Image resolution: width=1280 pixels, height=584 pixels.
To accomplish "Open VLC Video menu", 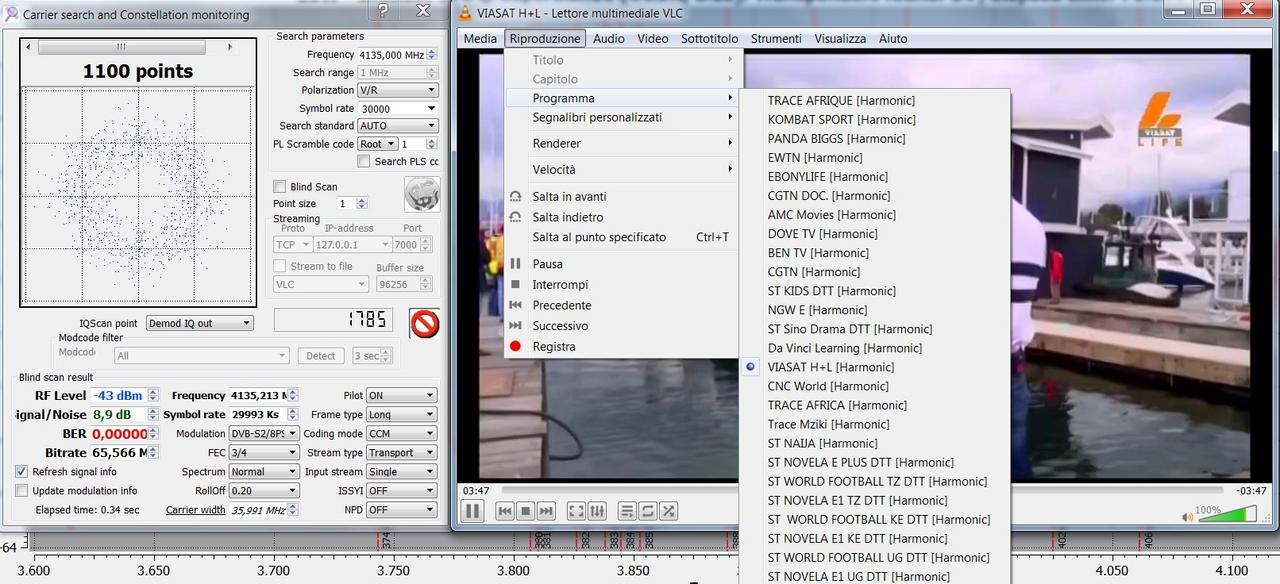I will click(x=653, y=38).
